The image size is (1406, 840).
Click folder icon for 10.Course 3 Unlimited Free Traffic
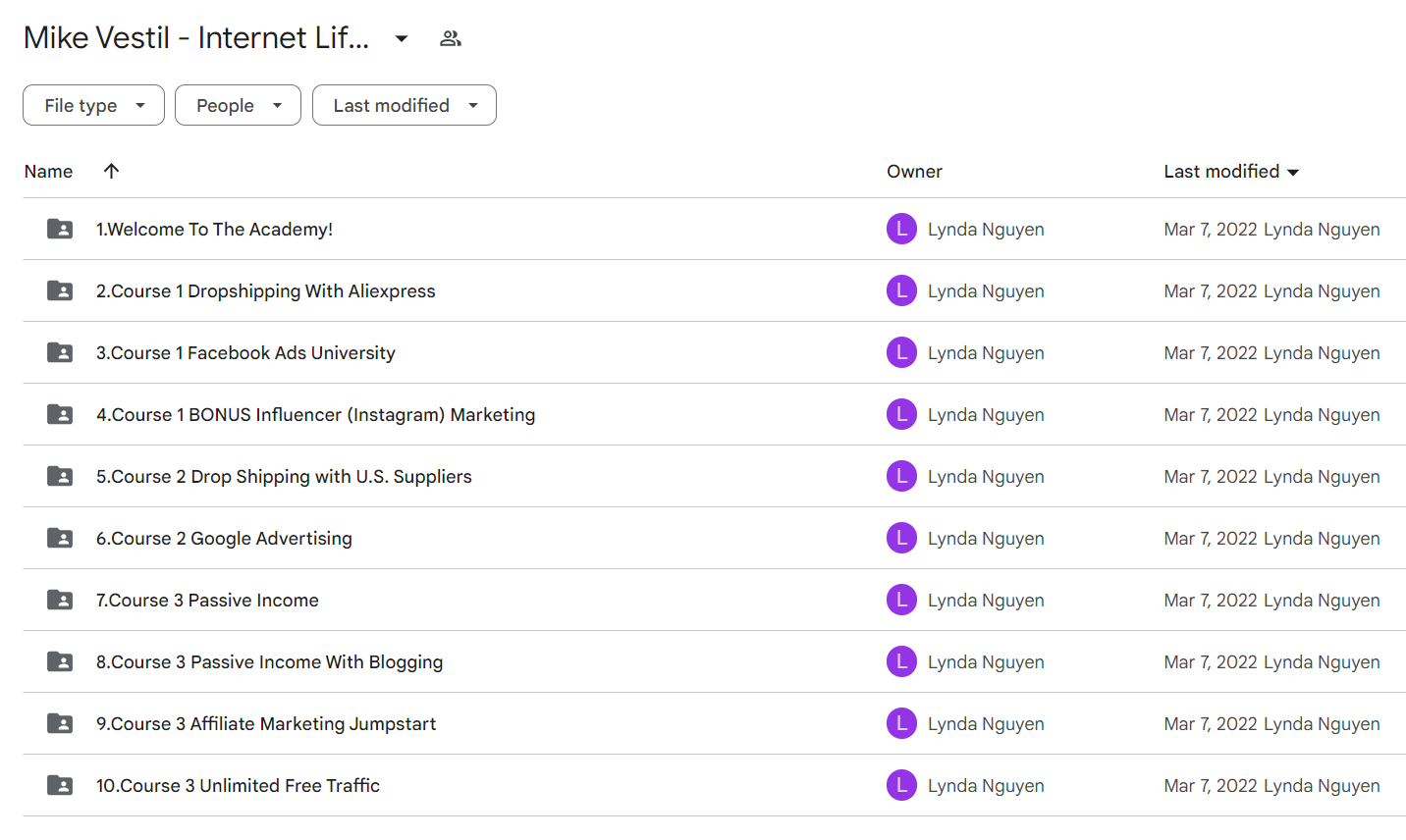(60, 785)
